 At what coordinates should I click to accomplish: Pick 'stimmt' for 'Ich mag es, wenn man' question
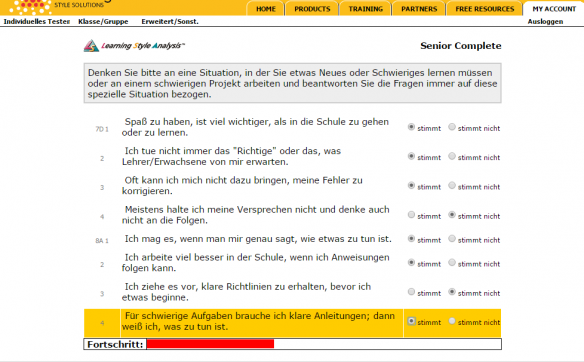point(411,239)
